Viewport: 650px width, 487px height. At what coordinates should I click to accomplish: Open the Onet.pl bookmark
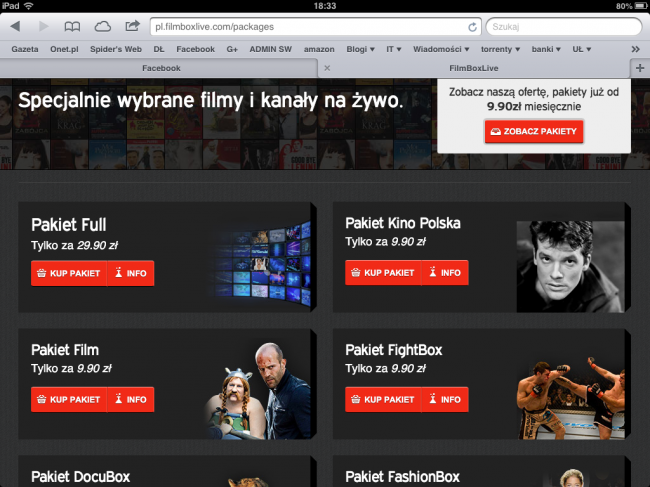tap(64, 49)
